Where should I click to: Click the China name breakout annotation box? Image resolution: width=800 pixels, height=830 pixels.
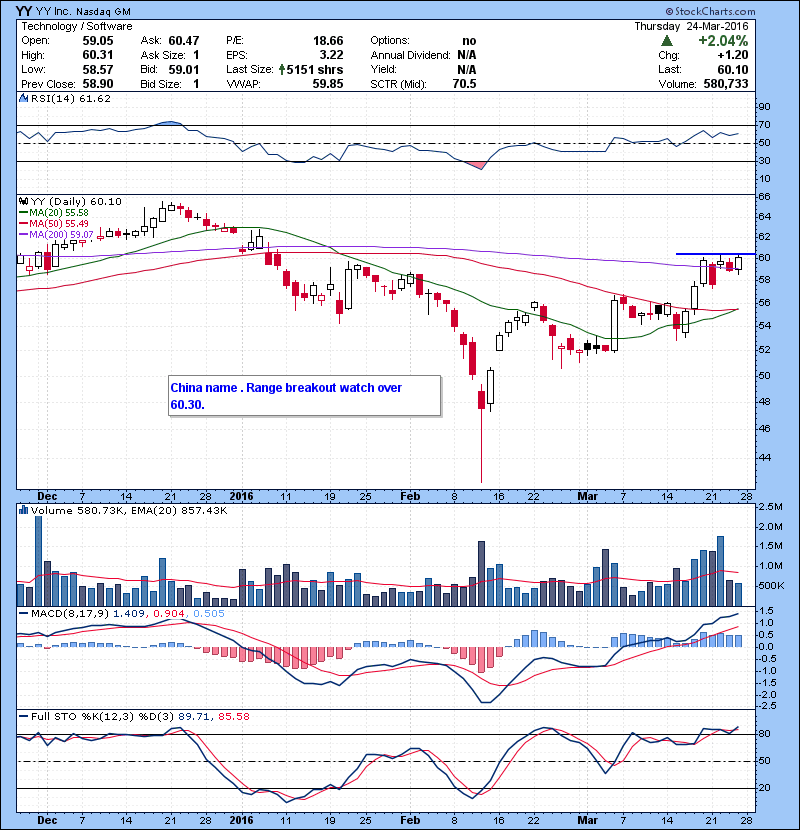click(304, 396)
